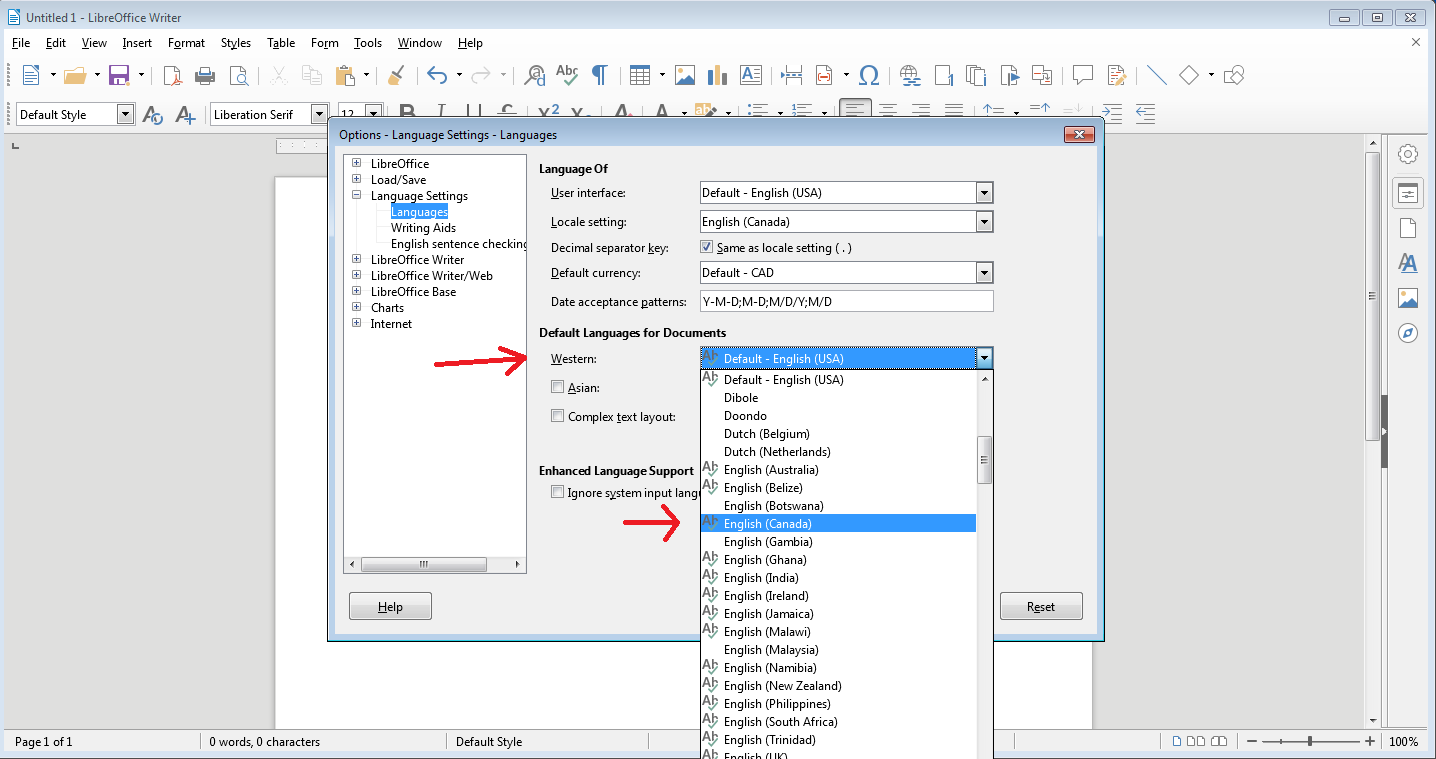Enable the Asian languages checkbox
This screenshot has height=759, width=1436.
coord(558,387)
